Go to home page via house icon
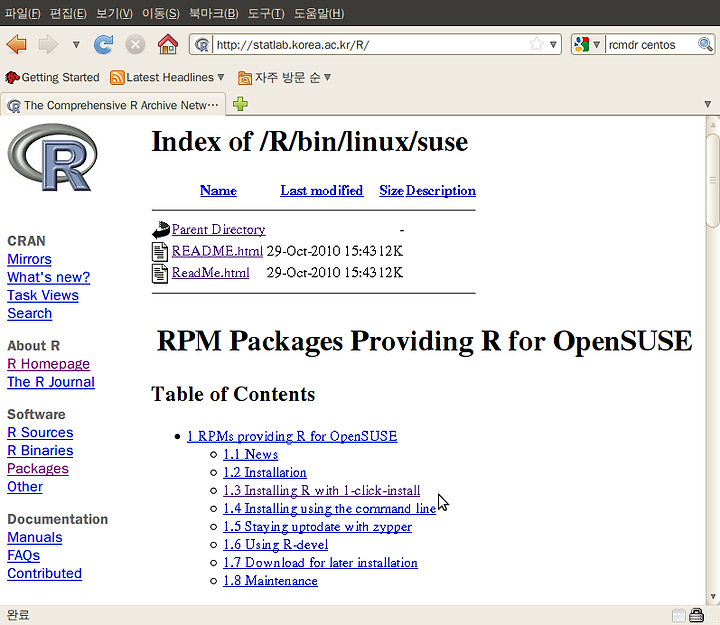720x625 pixels. [x=168, y=45]
